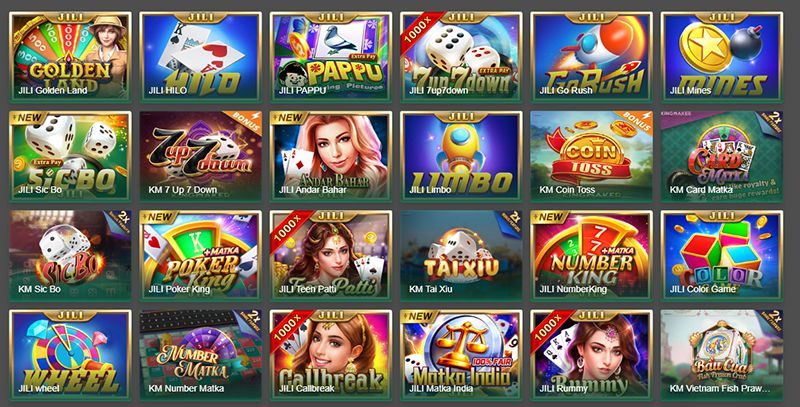Select the JILI Matka India game
Image resolution: width=800 pixels, height=407 pixels.
(x=461, y=355)
